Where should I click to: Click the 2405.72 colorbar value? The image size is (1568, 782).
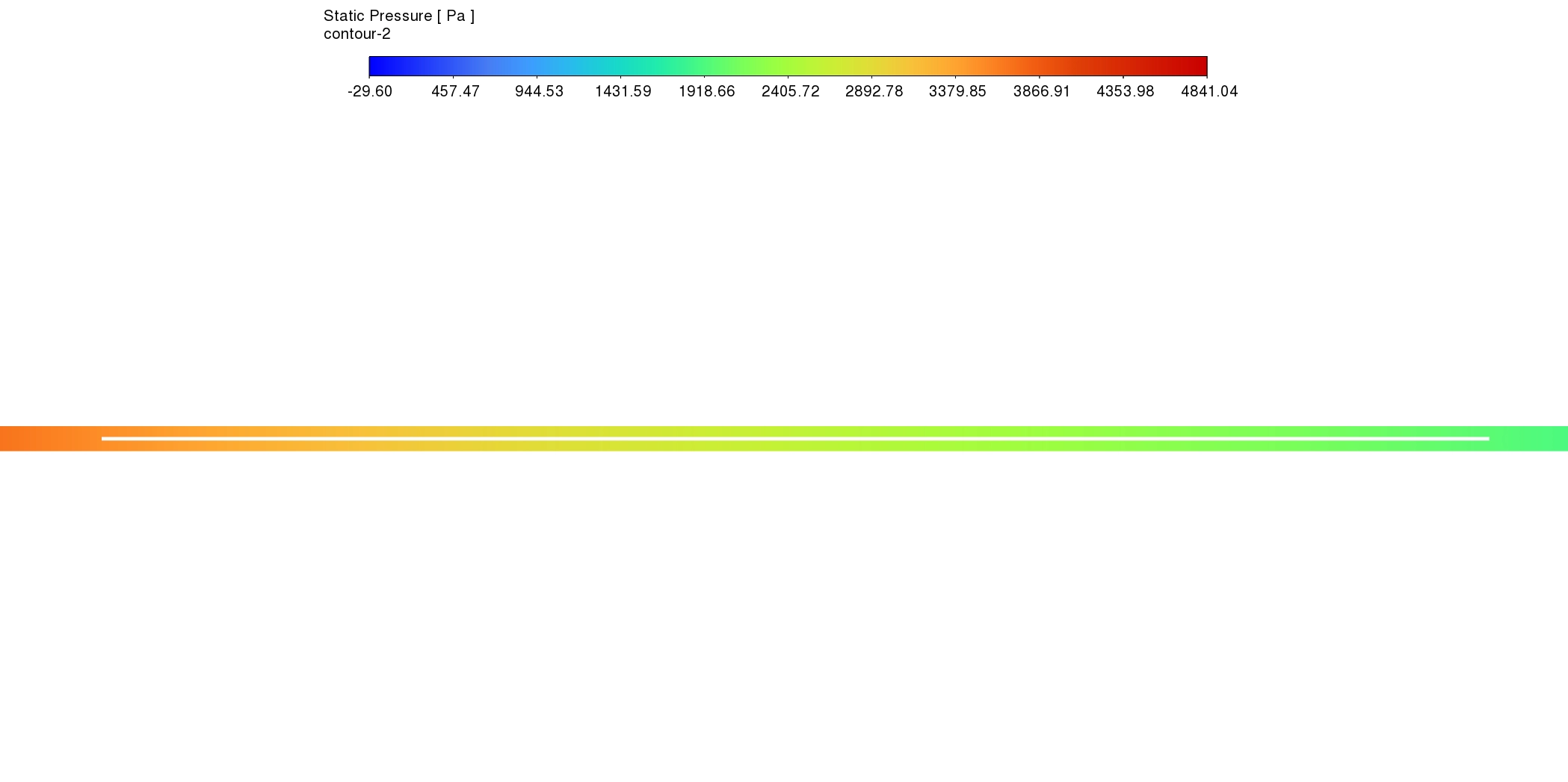tap(790, 91)
